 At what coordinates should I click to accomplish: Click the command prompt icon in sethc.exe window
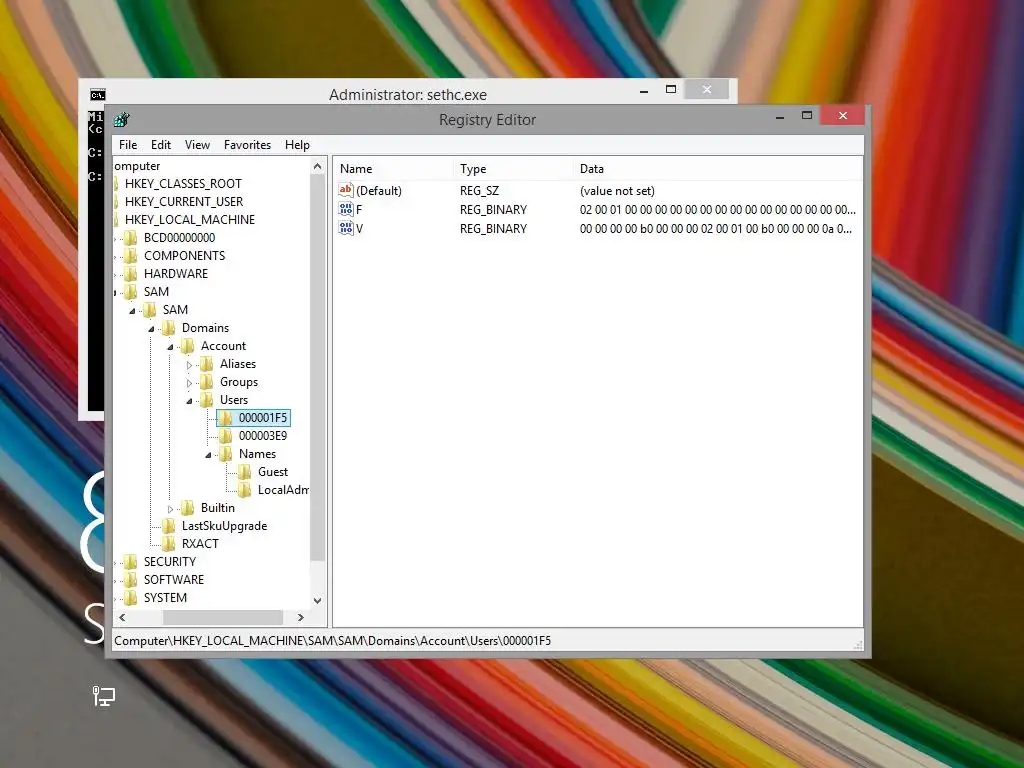pyautogui.click(x=97, y=95)
